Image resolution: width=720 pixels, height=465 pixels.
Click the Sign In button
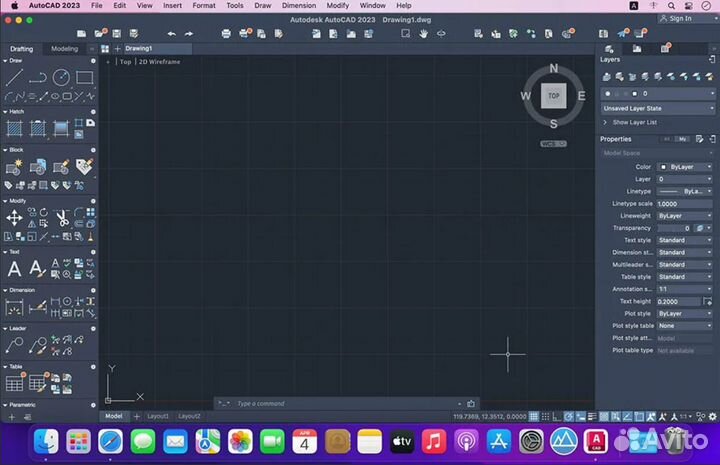coord(676,18)
